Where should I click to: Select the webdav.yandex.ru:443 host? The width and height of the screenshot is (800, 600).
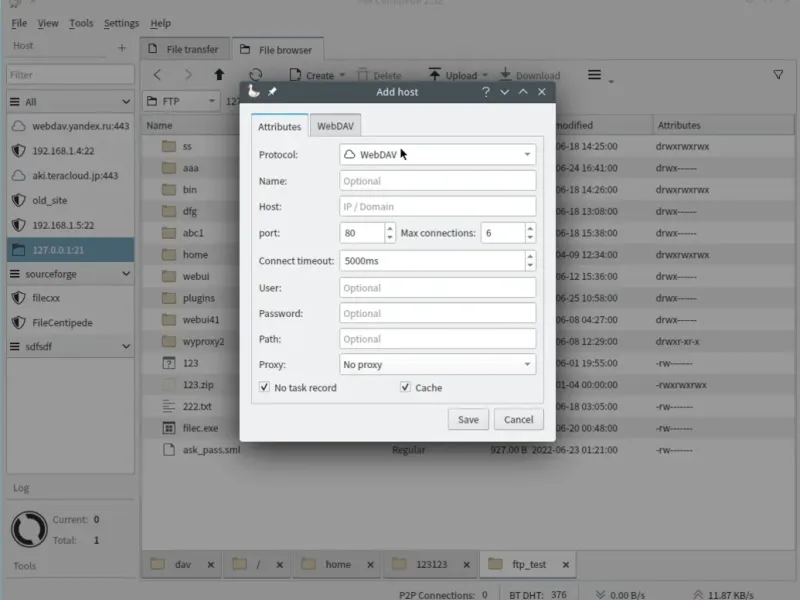tap(70, 126)
